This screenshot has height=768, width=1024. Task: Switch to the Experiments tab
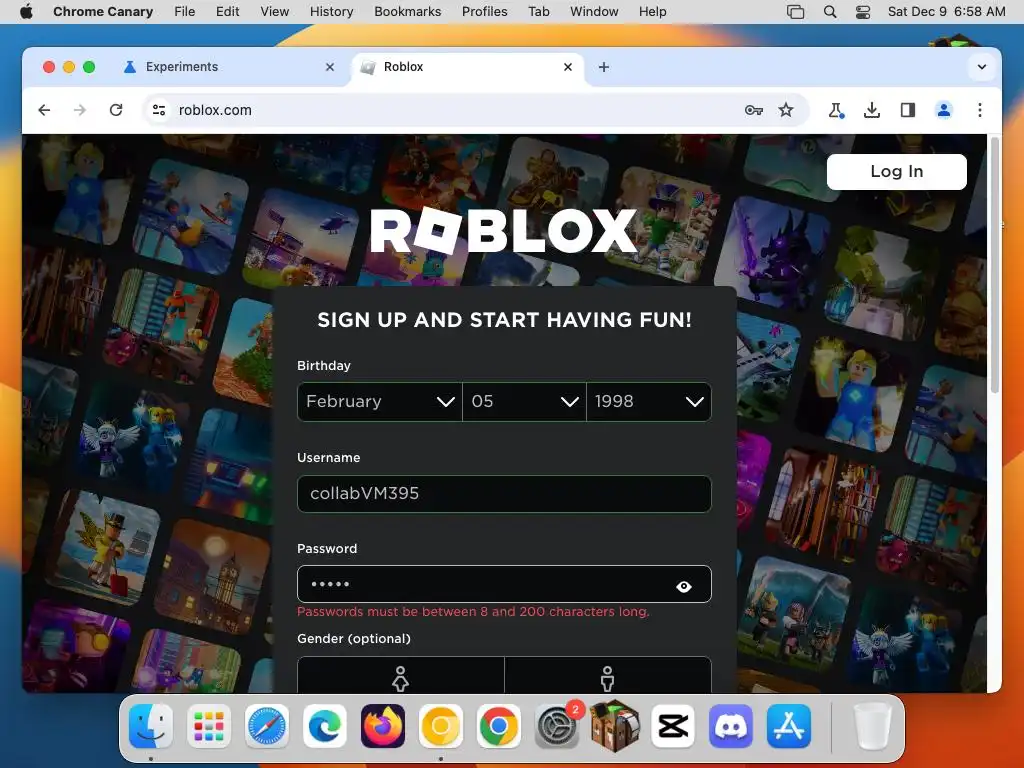229,67
